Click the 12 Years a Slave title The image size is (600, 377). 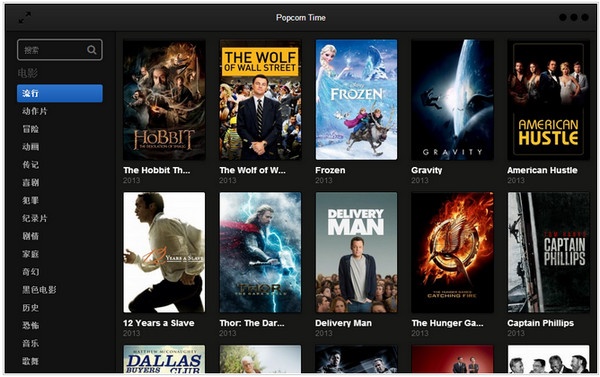pyautogui.click(x=159, y=323)
